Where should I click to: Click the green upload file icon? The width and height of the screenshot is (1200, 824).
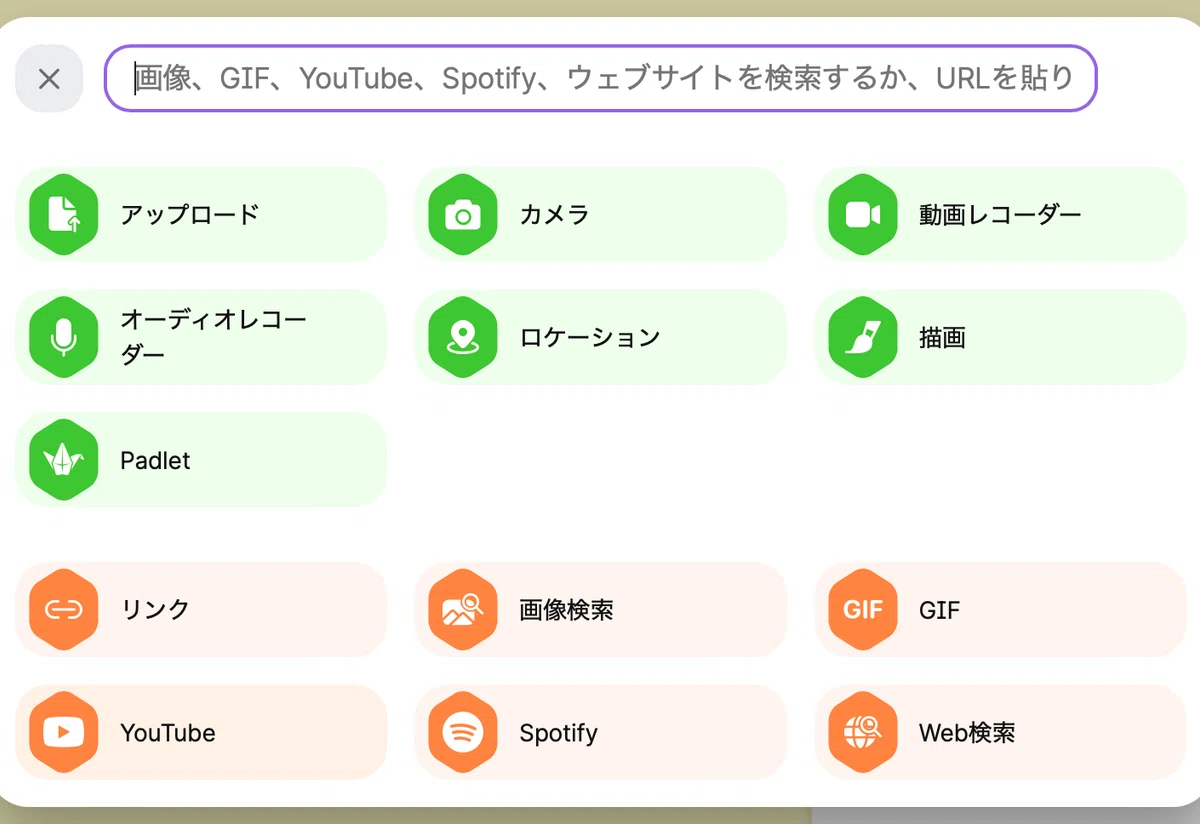(64, 214)
